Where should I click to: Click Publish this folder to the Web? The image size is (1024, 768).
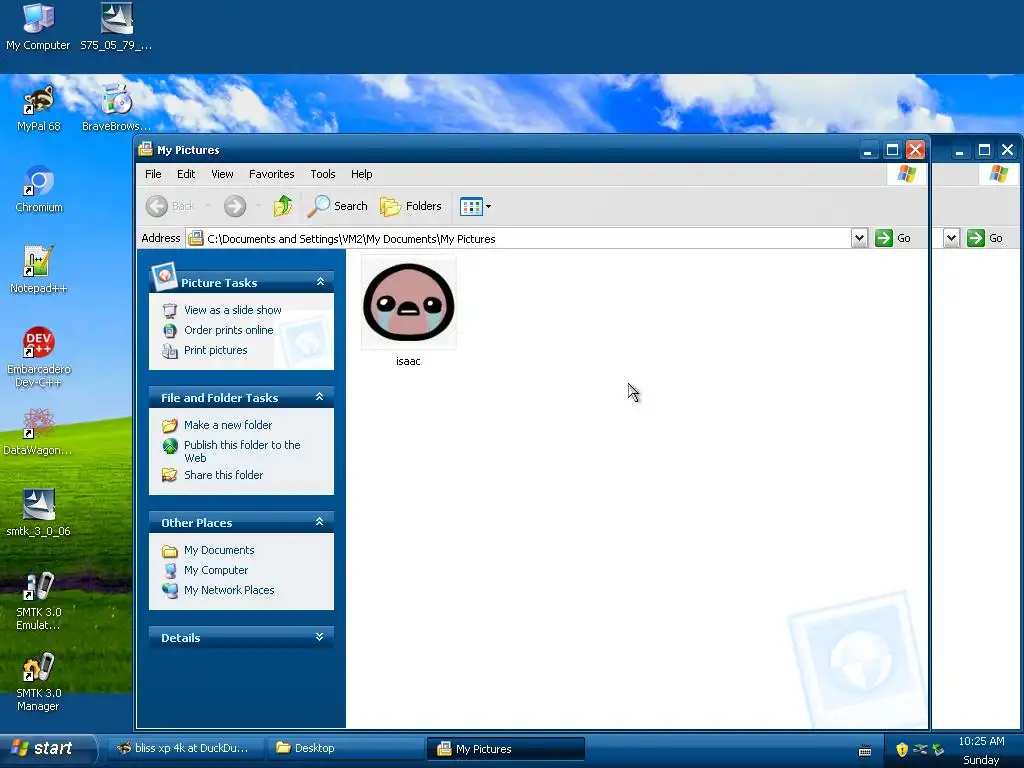pyautogui.click(x=242, y=451)
